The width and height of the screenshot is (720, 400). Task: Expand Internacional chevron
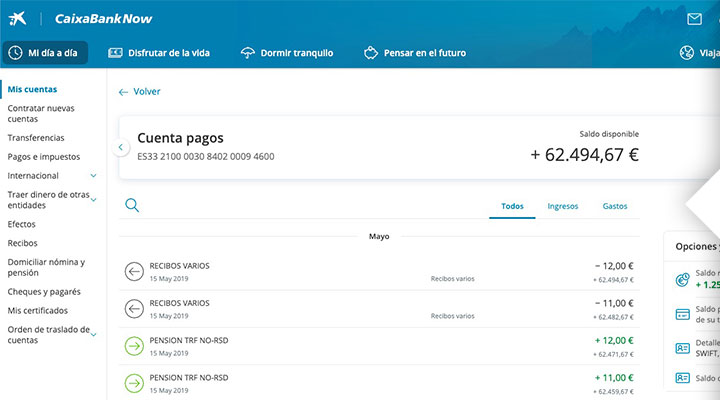tap(93, 176)
